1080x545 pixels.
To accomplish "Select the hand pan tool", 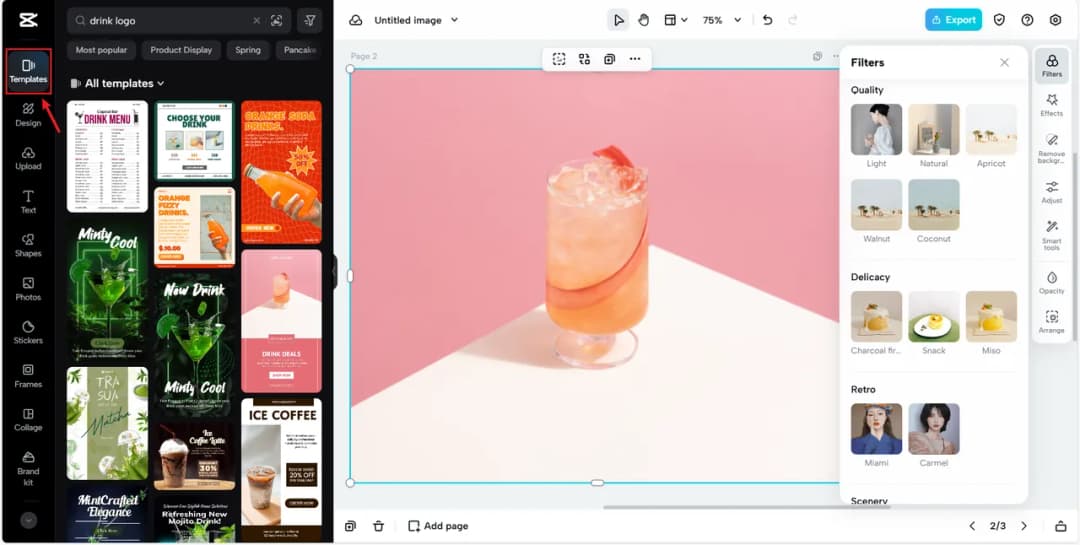I will pos(644,20).
